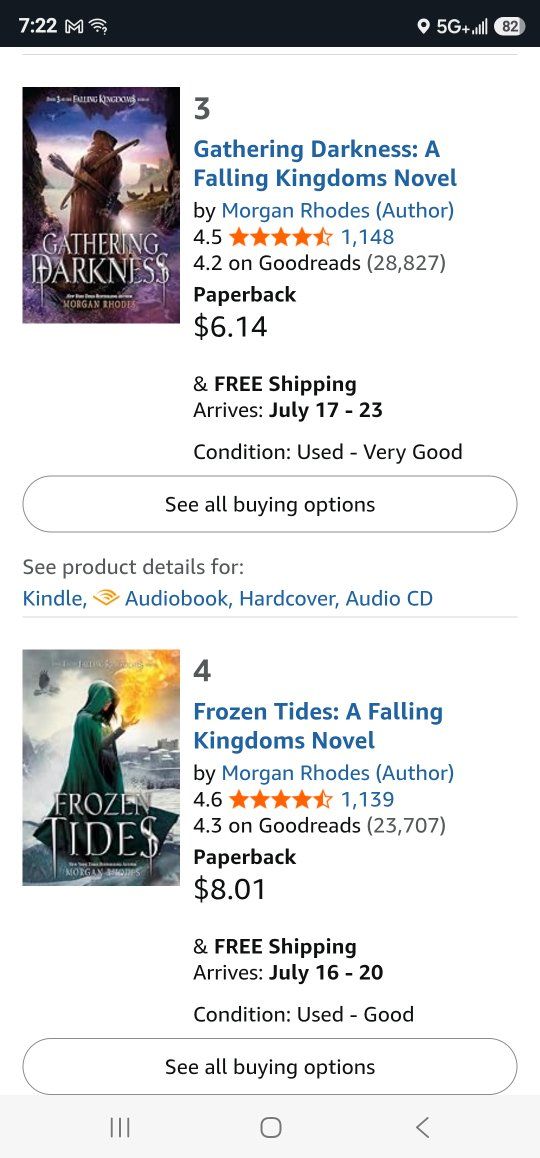Tap the Audible icon next to Audiobook
The image size is (540, 1158).
click(x=106, y=598)
